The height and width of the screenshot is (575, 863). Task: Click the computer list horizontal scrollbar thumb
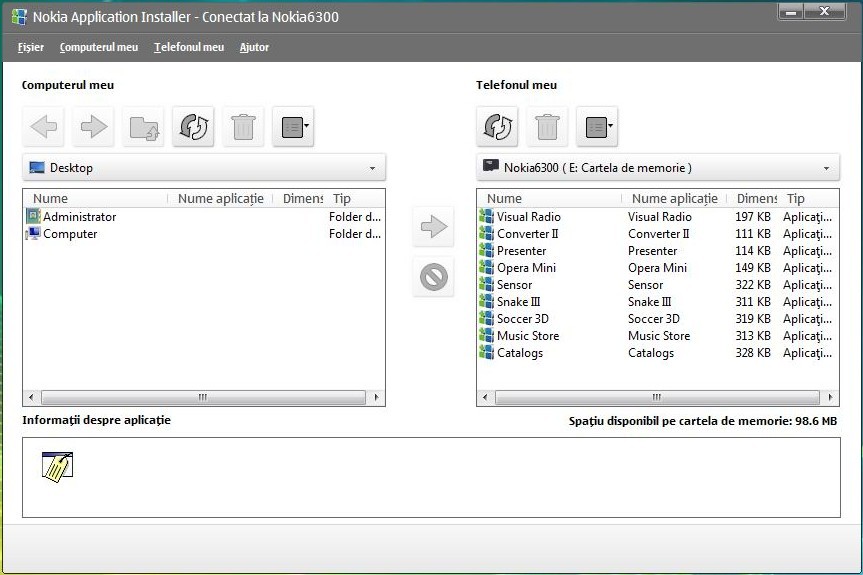(203, 397)
